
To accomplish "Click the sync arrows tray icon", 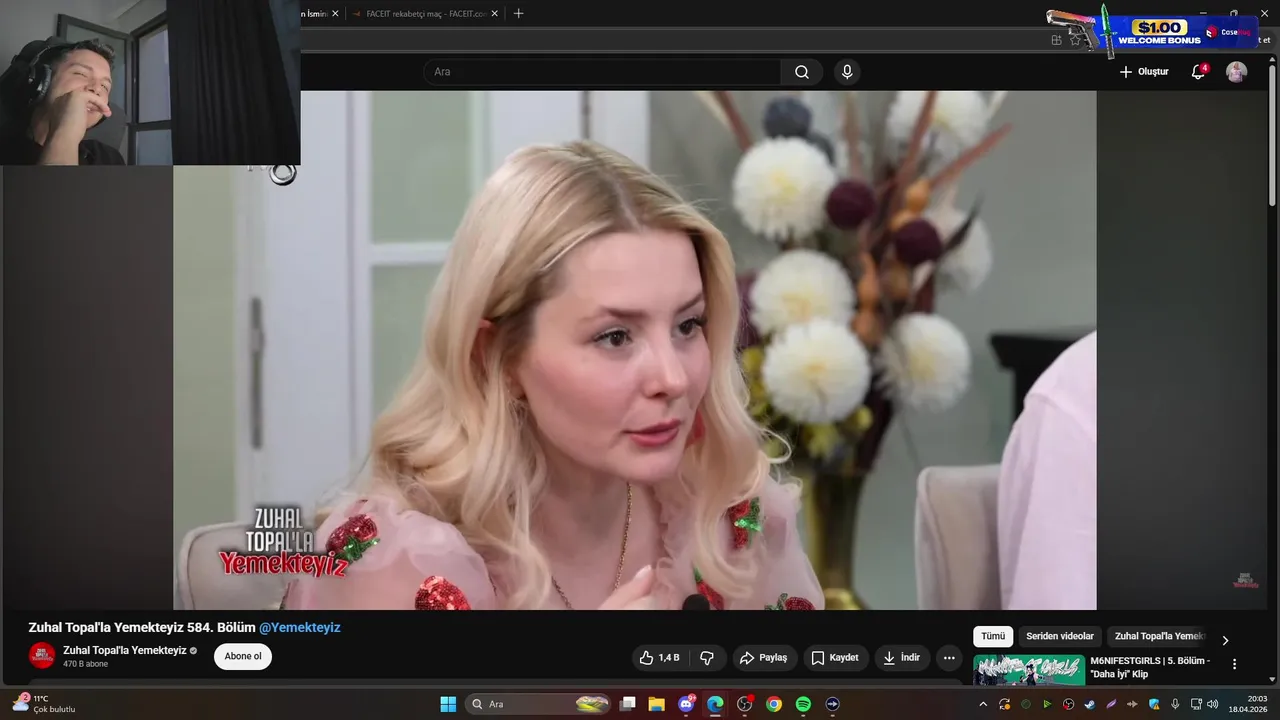I will [1005, 704].
